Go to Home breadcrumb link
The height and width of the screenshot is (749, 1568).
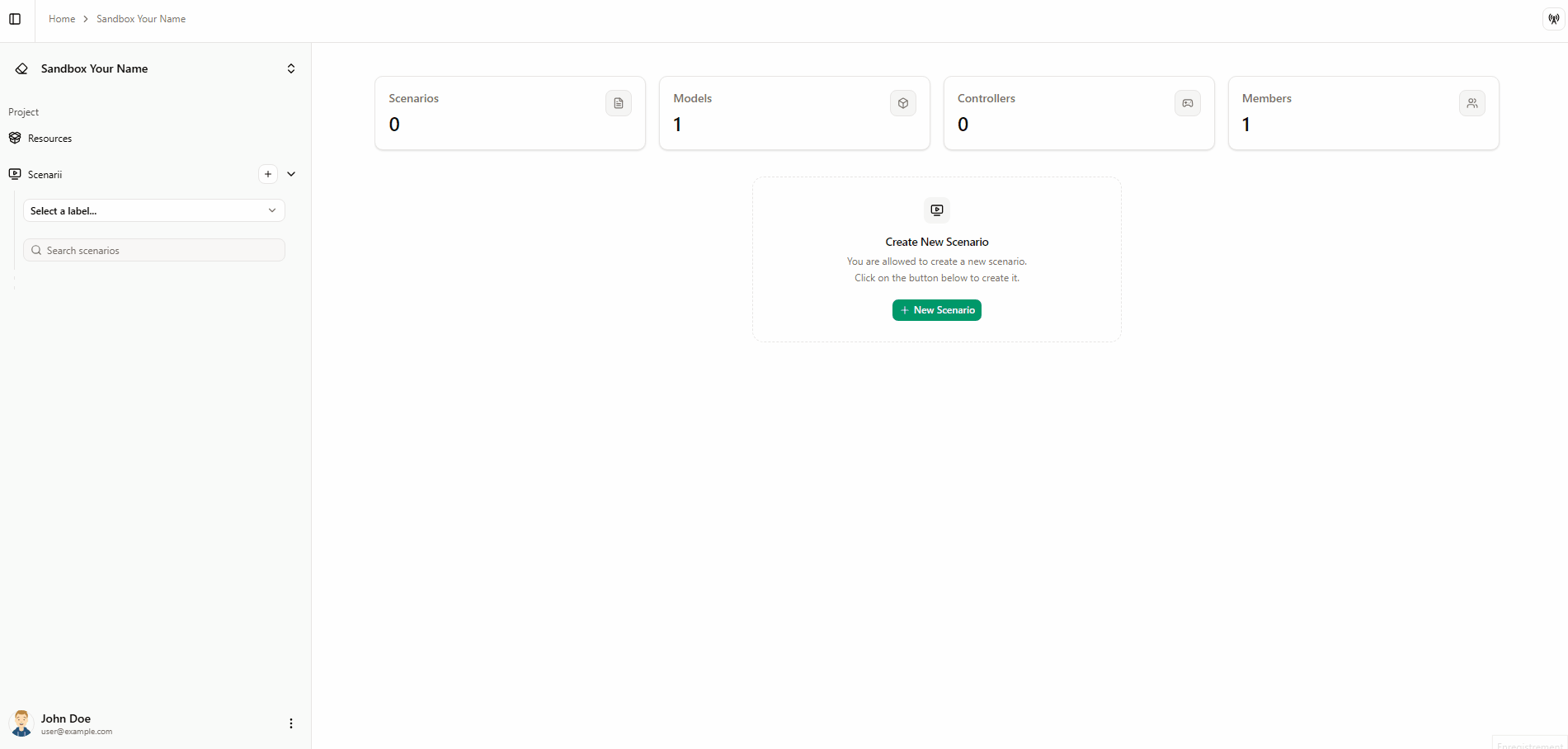[x=62, y=19]
